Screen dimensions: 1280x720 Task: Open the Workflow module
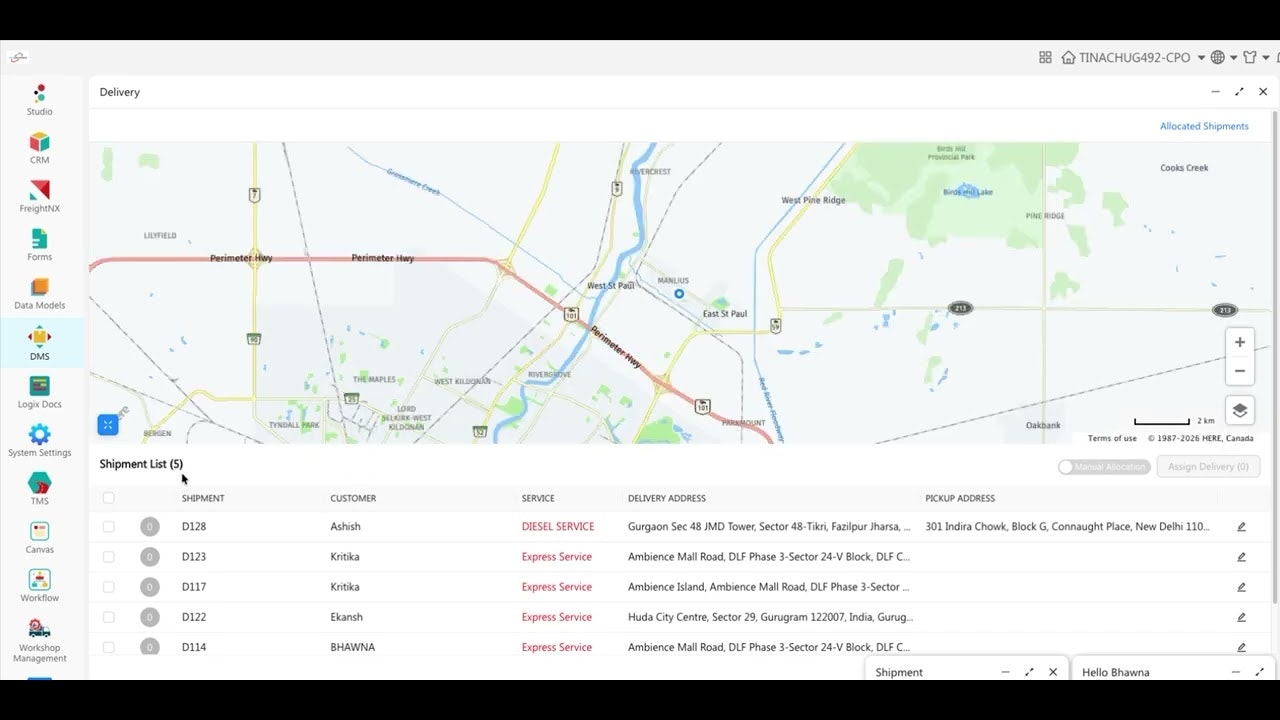pos(39,586)
